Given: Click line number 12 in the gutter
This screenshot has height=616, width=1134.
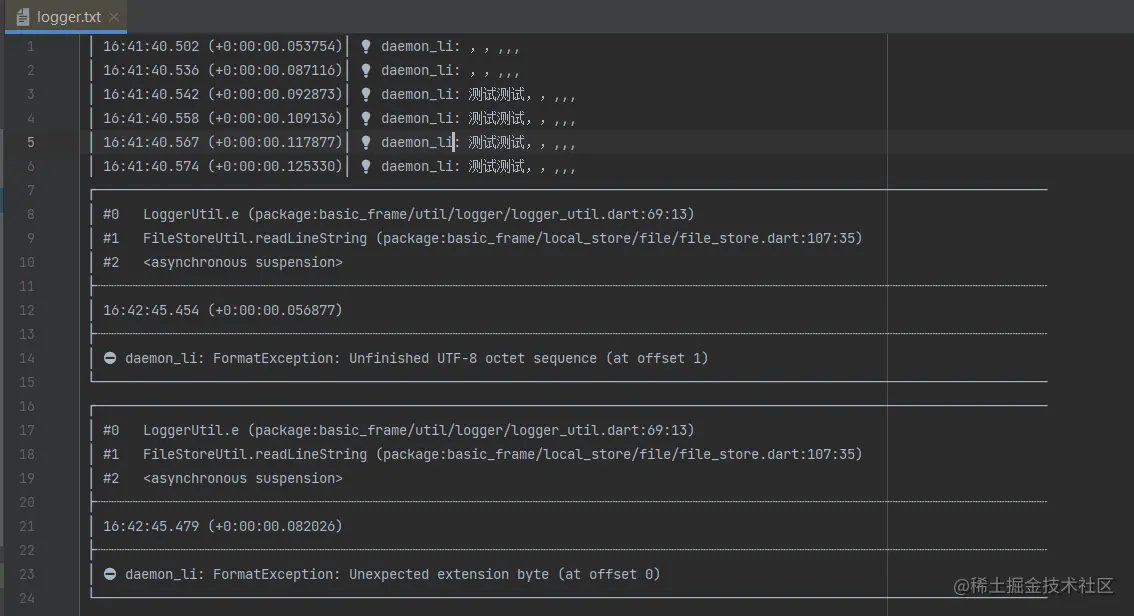Looking at the screenshot, I should click(x=26, y=310).
